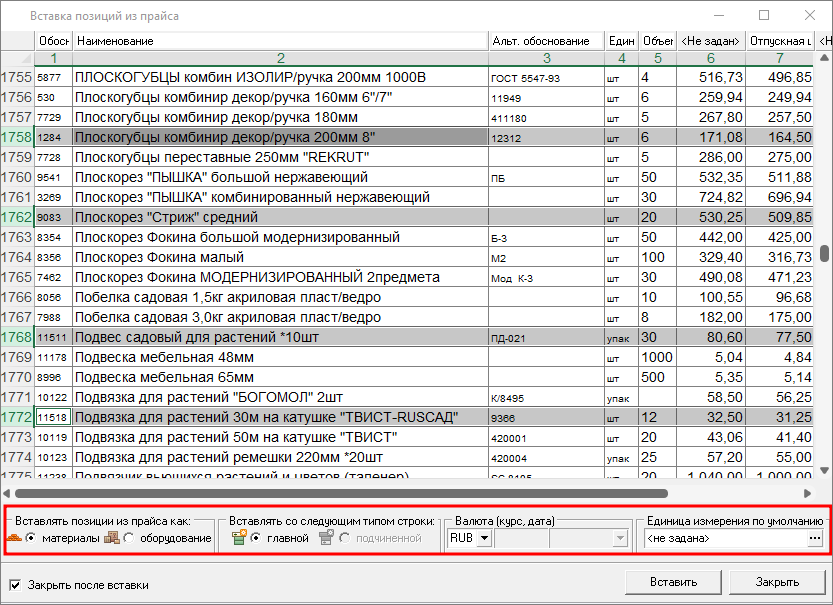Screen dimensions: 833x605
Task: Click the subordinate row type icon
Action: point(326,538)
